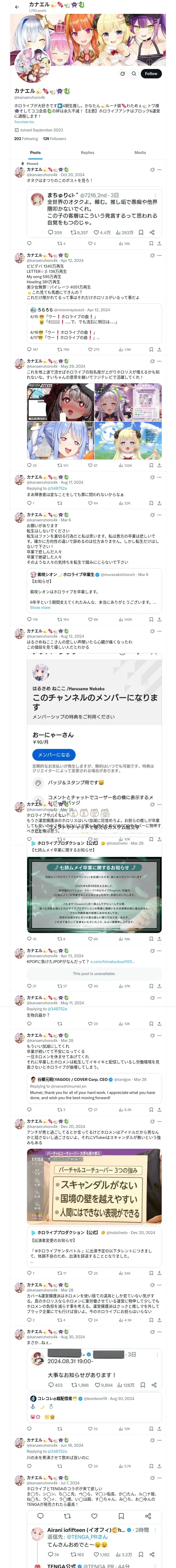Open the Grok icon beside profile search

point(123,74)
